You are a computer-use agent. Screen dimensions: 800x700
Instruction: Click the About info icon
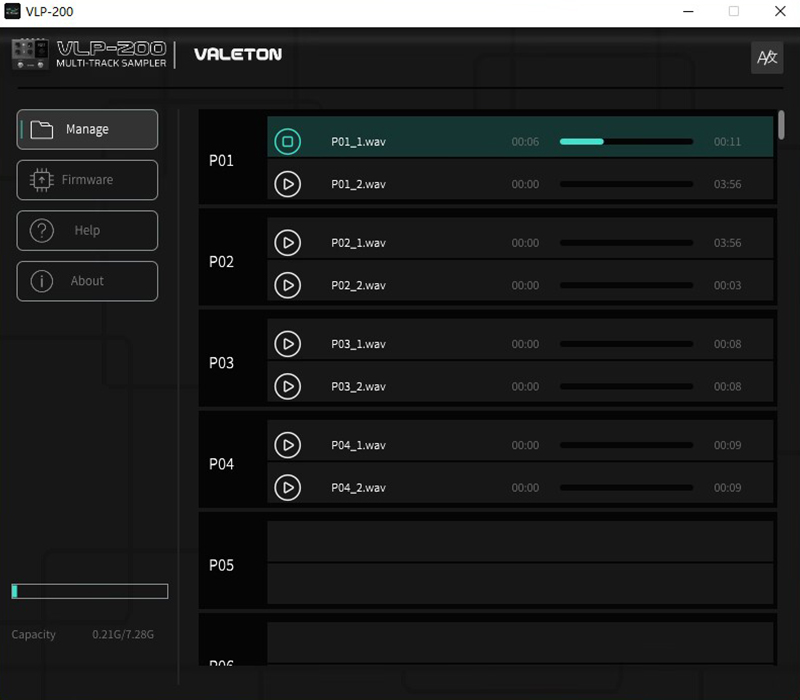42,281
